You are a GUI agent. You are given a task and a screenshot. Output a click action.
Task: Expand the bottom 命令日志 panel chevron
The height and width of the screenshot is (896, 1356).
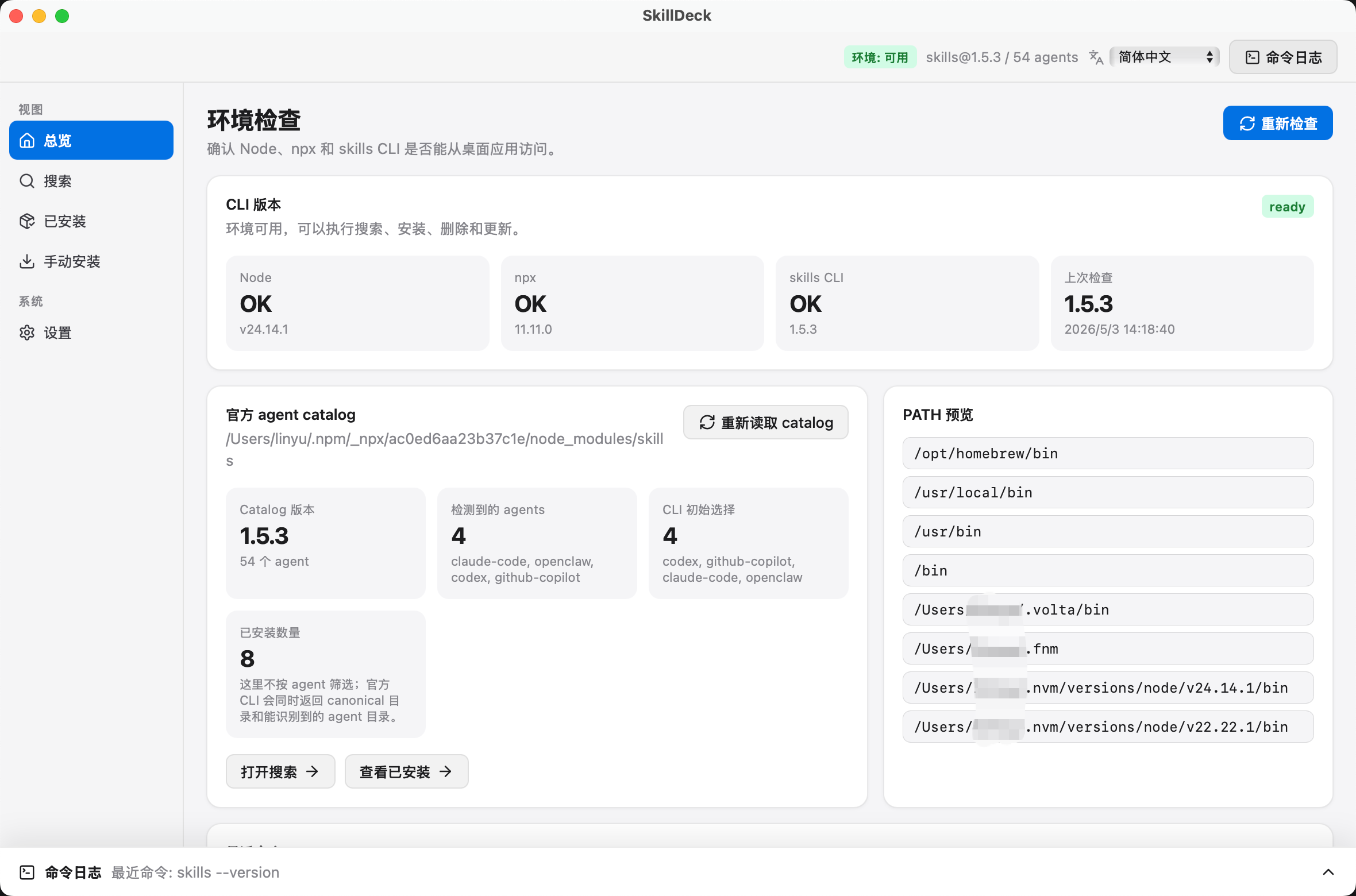click(1328, 872)
